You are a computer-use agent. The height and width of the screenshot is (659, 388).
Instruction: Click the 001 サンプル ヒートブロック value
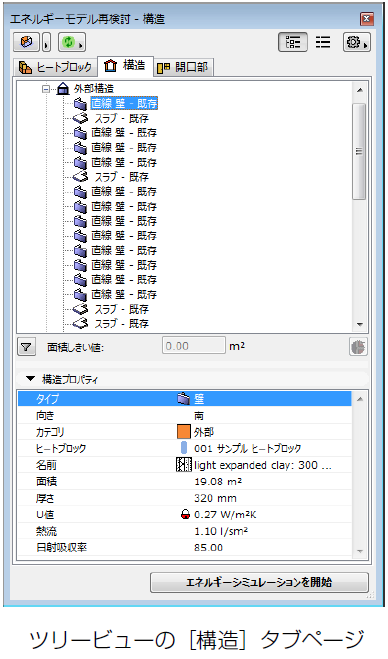pyautogui.click(x=248, y=448)
